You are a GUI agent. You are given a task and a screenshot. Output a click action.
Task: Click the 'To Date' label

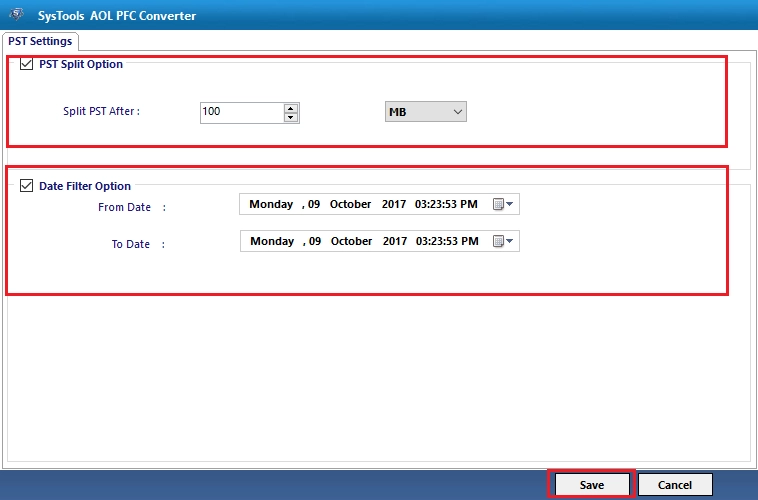point(131,244)
